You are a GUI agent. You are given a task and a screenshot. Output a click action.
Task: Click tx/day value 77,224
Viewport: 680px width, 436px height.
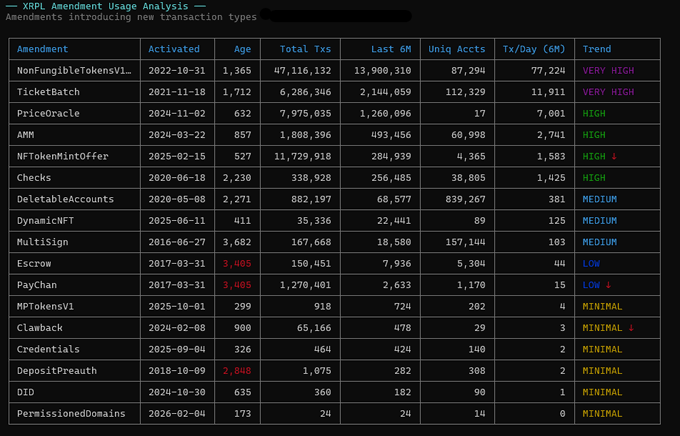pos(548,70)
